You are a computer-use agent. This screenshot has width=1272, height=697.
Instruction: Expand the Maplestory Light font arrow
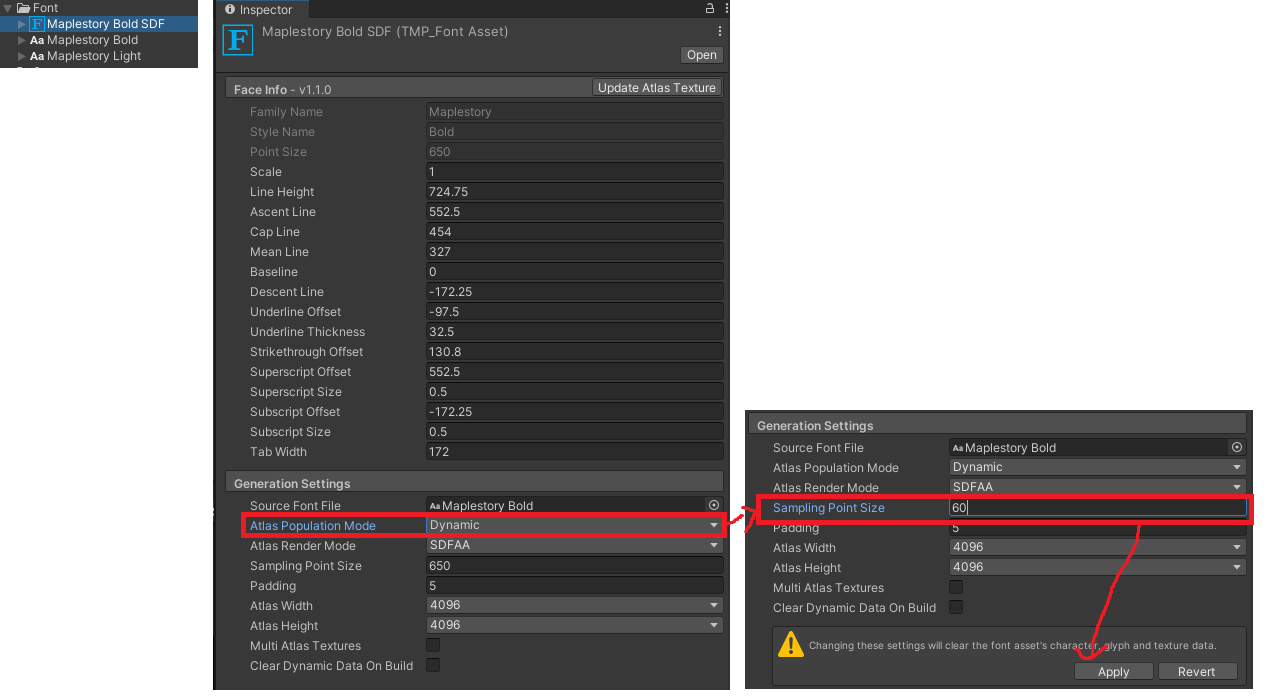pos(22,56)
